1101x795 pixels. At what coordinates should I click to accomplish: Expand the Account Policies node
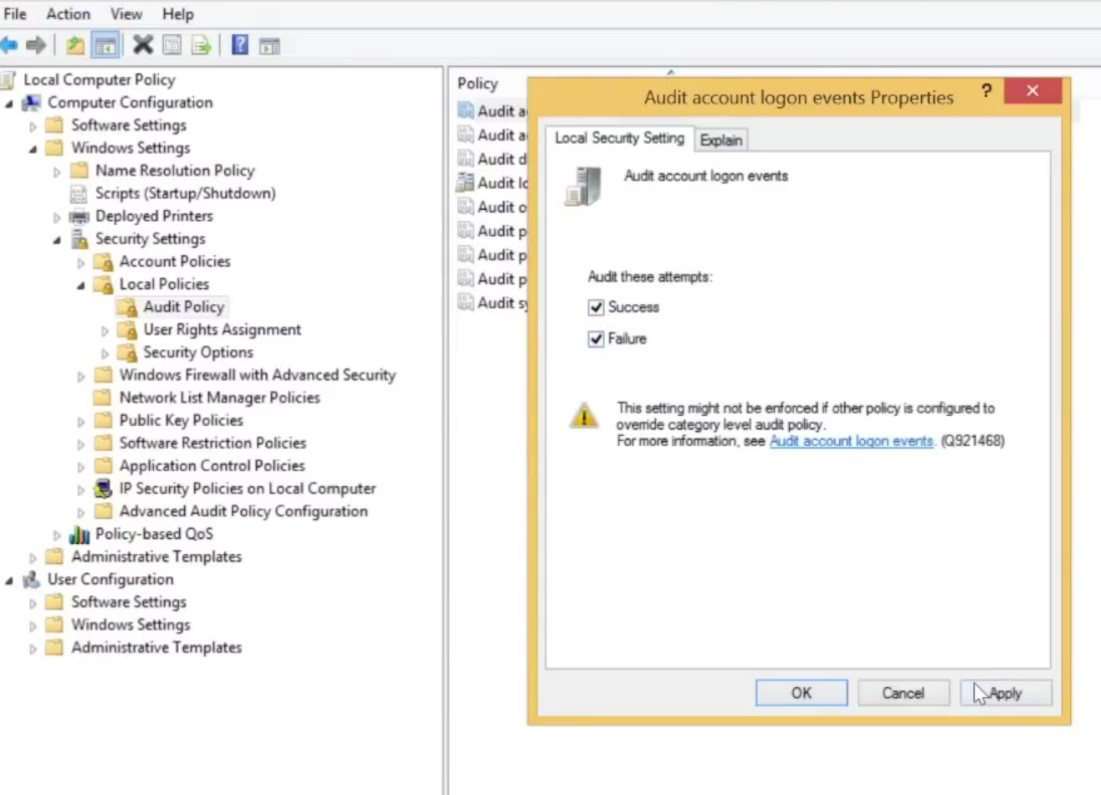coord(81,263)
